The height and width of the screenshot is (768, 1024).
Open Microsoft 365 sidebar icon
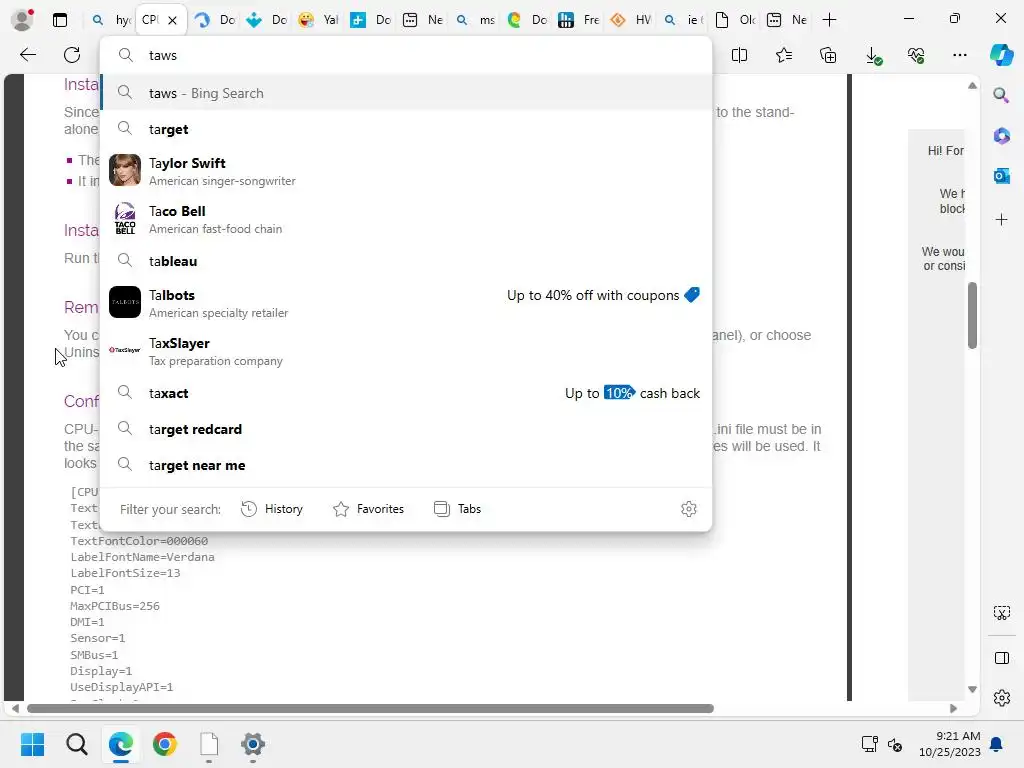(1001, 136)
